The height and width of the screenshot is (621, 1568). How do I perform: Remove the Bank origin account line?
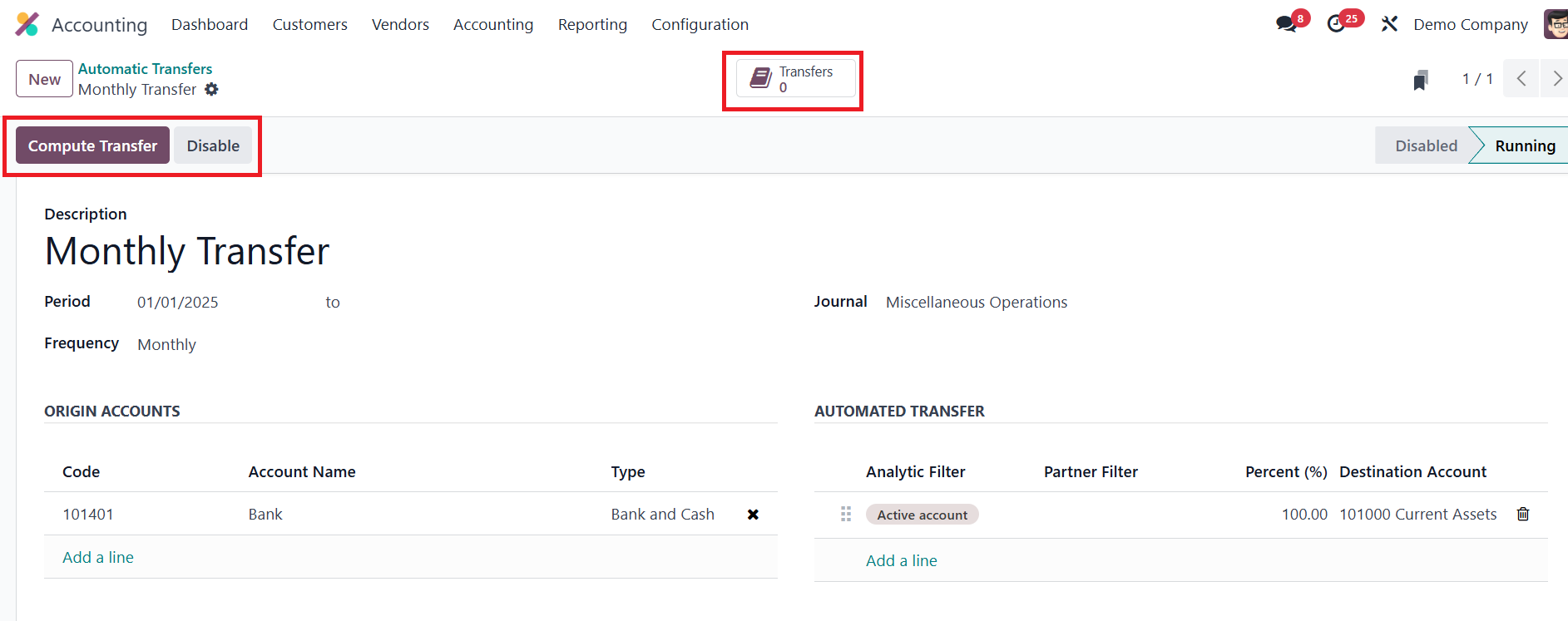tap(753, 515)
